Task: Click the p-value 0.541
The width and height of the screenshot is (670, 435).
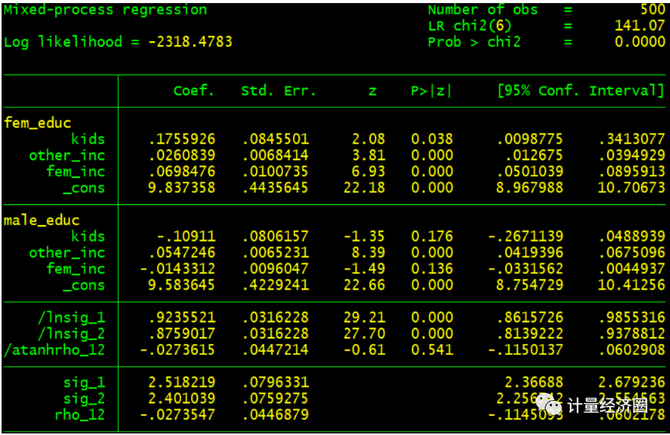Action: point(432,350)
